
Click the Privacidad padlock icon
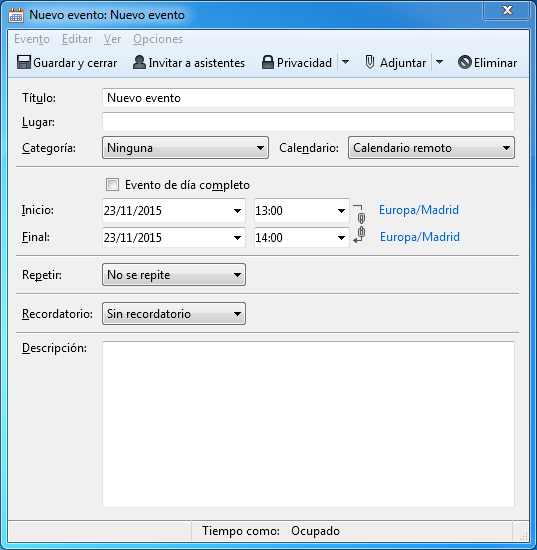pos(268,62)
